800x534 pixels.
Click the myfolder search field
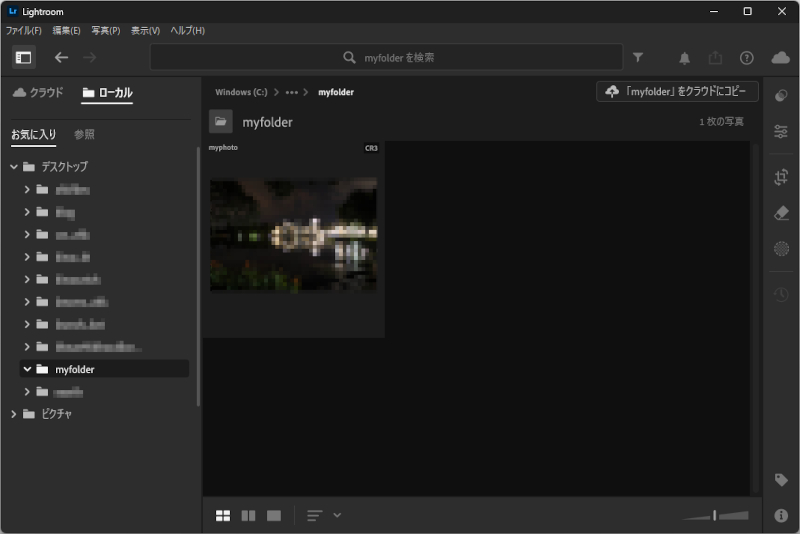coord(386,58)
